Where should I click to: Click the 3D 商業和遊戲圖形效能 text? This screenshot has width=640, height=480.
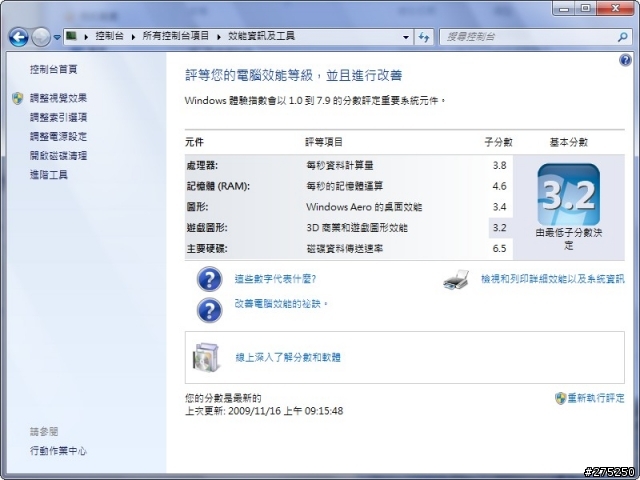point(357,228)
